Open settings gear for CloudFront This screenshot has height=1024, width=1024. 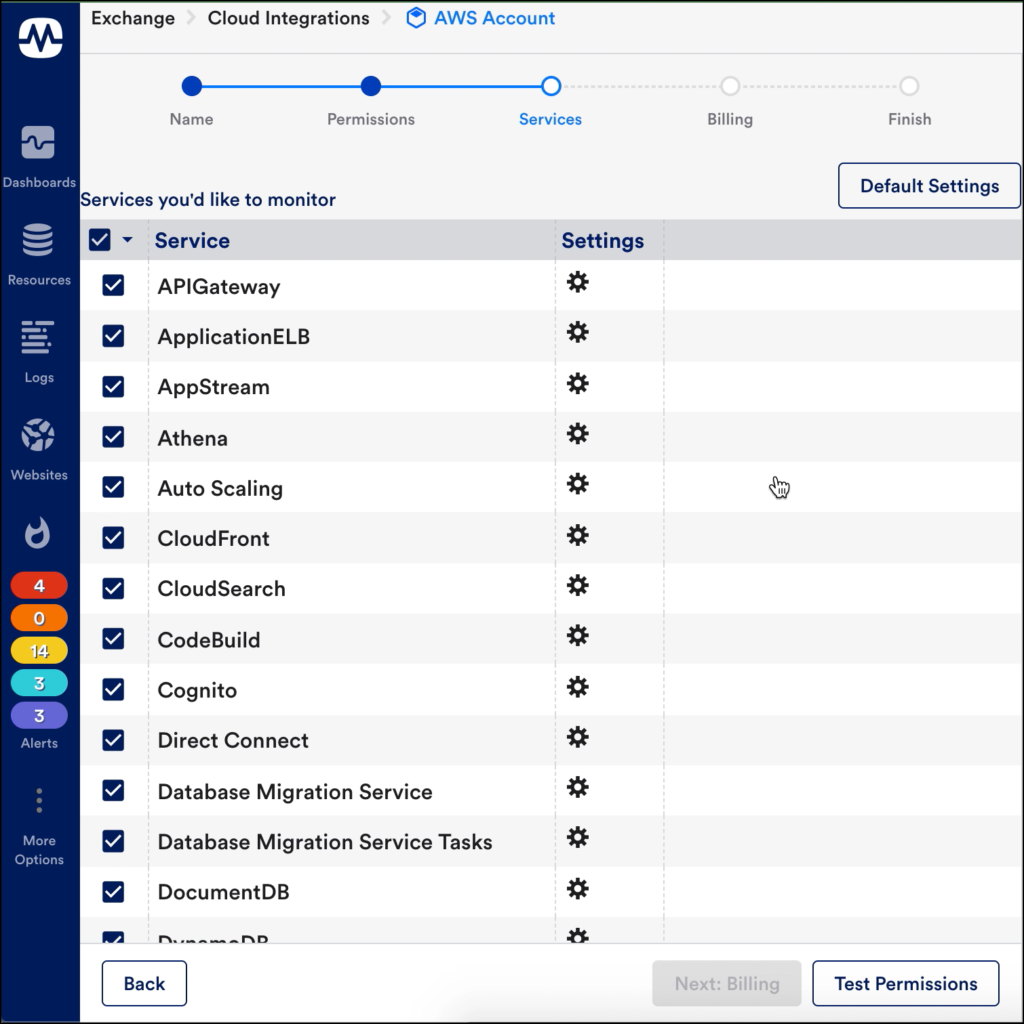pos(577,535)
